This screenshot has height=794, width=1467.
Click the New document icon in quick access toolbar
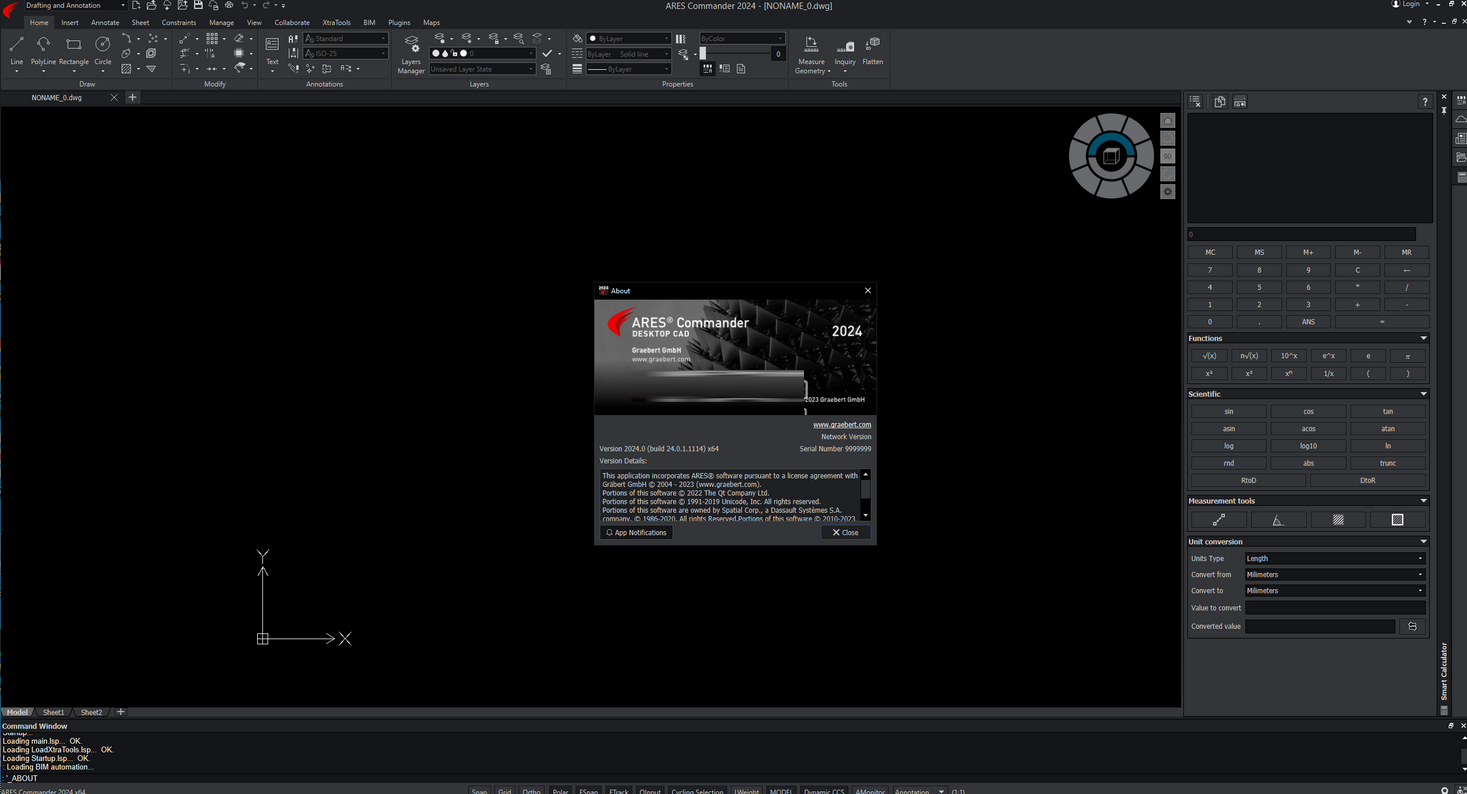coord(136,5)
